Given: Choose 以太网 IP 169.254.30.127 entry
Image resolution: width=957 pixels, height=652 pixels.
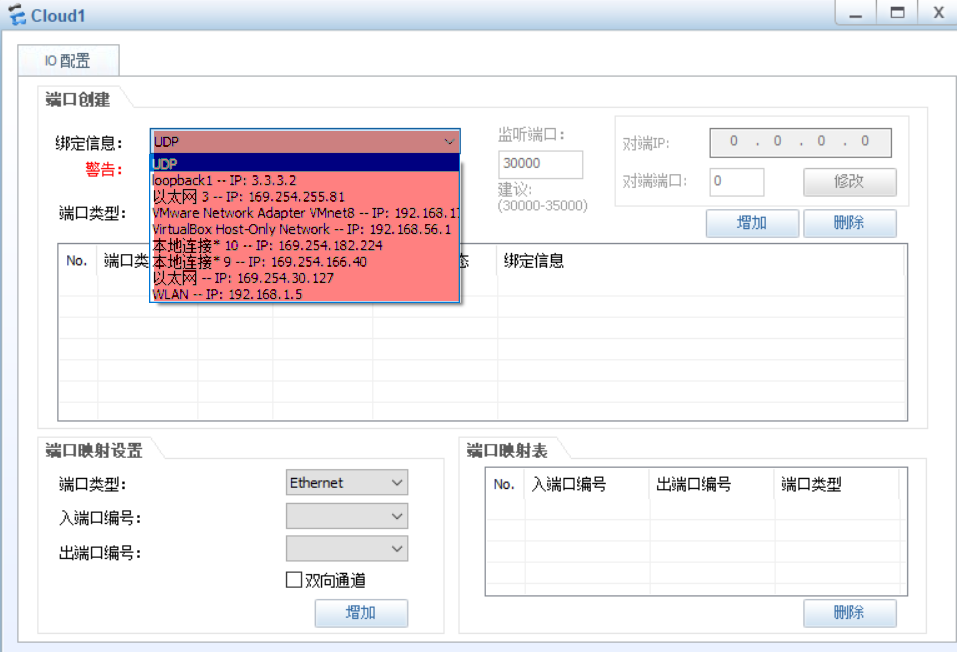Looking at the screenshot, I should [x=305, y=278].
